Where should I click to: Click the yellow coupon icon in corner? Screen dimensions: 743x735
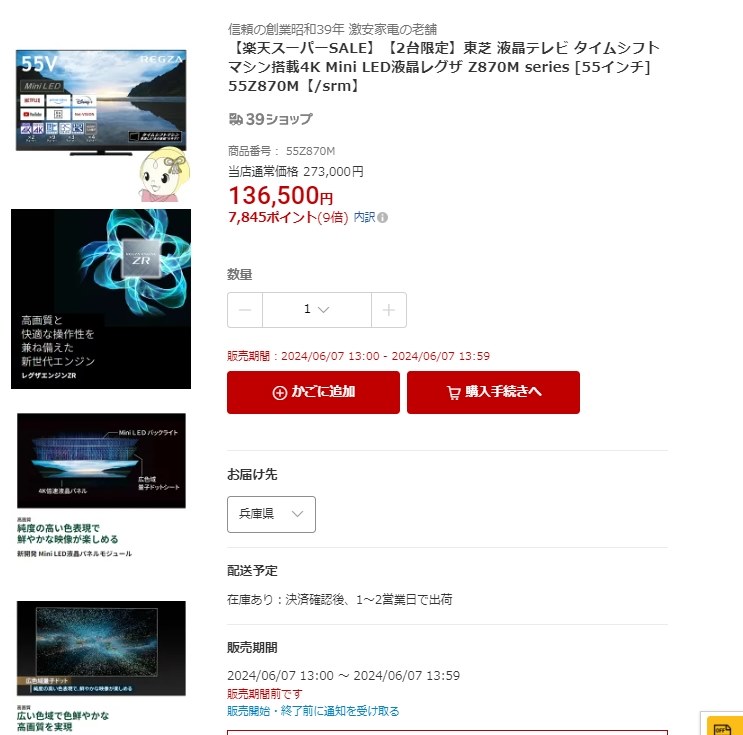(x=722, y=727)
